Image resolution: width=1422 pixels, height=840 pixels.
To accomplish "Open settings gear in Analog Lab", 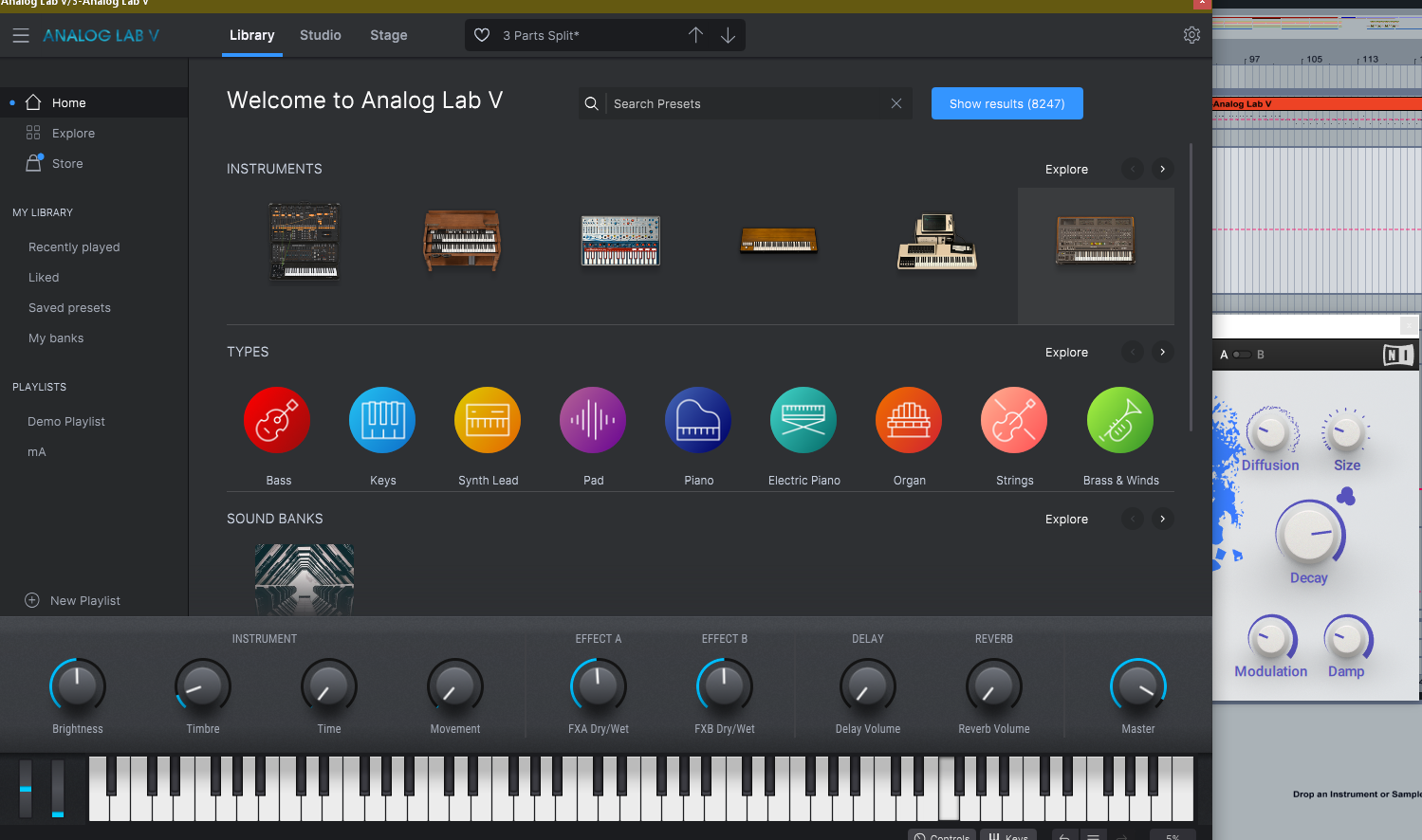I will 1191,35.
